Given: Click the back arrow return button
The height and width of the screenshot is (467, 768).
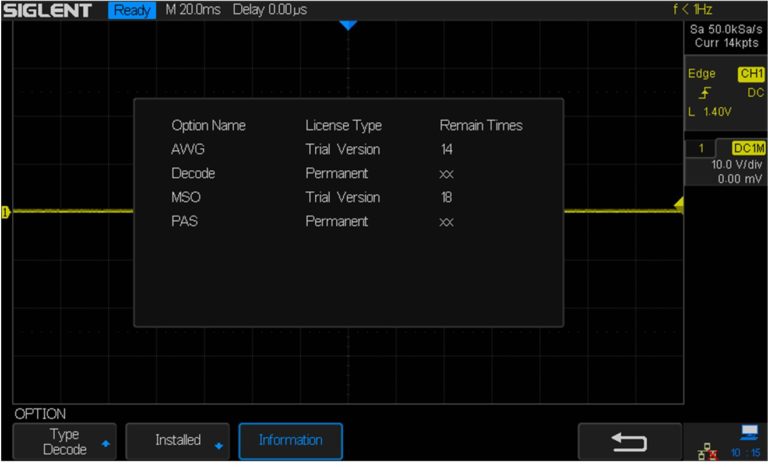Looking at the screenshot, I should point(628,441).
